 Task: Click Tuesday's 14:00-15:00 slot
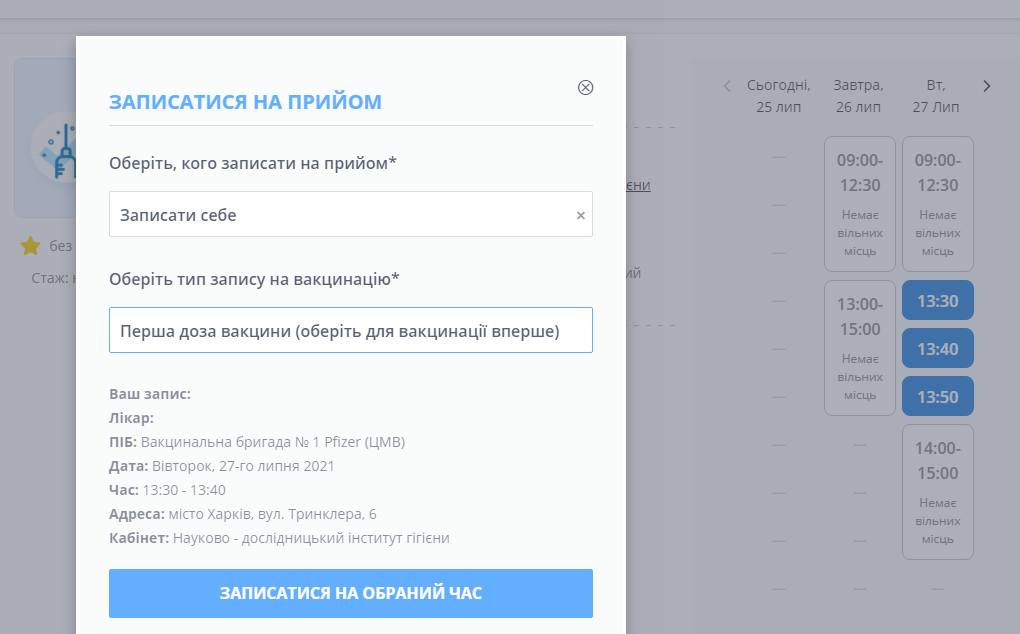(937, 492)
